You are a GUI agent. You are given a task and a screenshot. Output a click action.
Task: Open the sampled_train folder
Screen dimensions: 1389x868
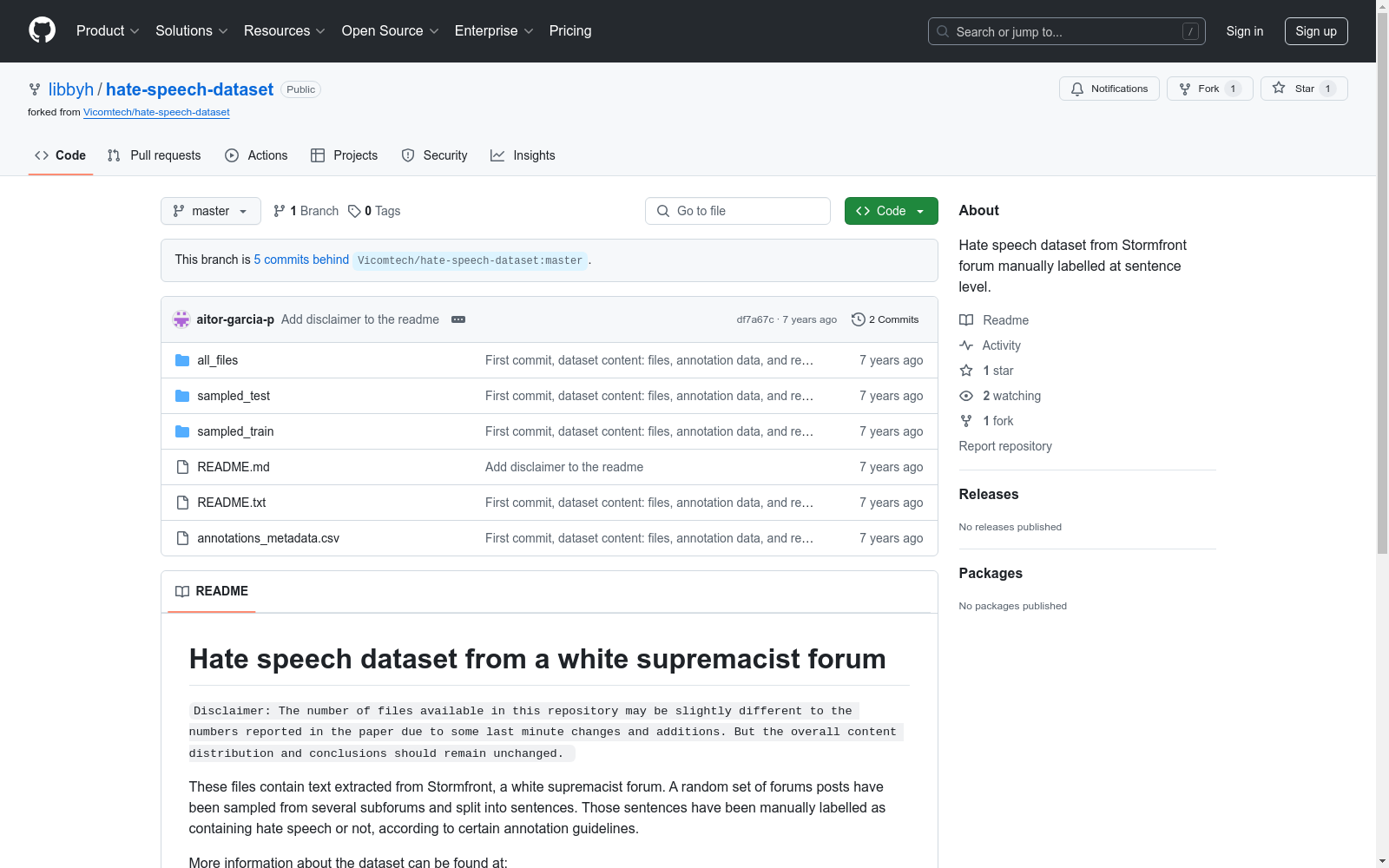pos(235,431)
